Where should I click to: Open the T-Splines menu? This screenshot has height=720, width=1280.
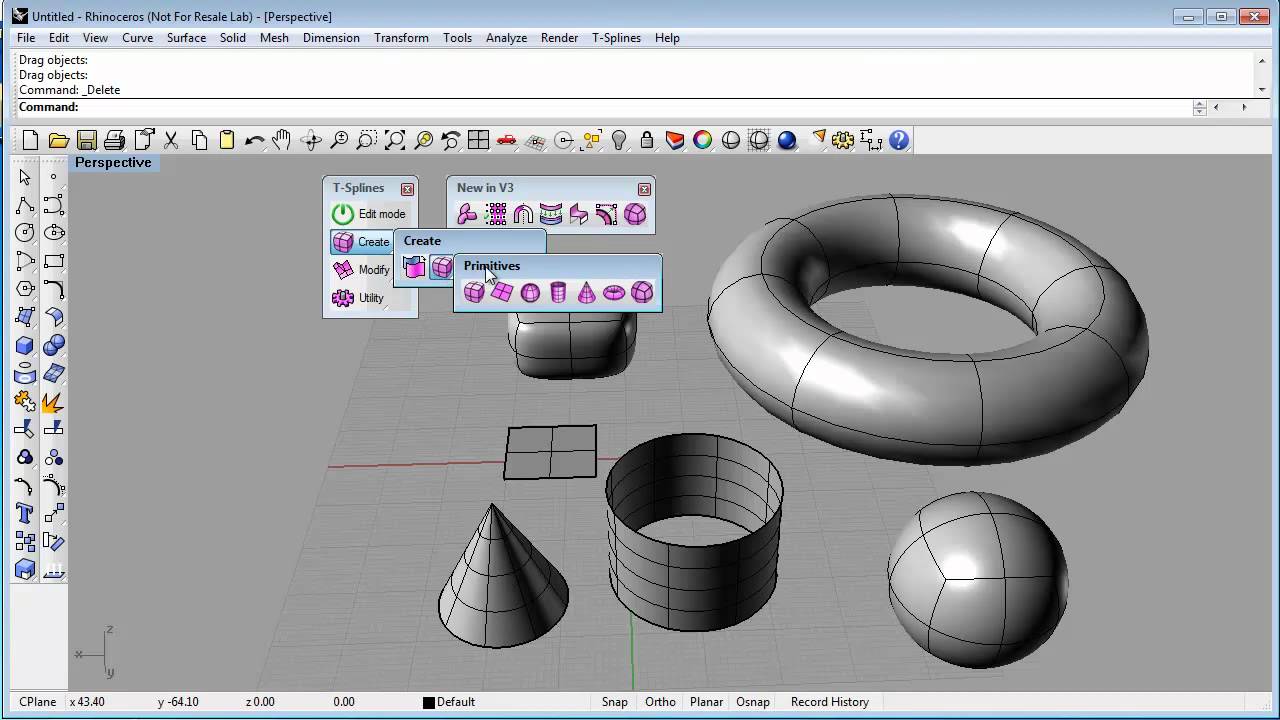(x=616, y=38)
